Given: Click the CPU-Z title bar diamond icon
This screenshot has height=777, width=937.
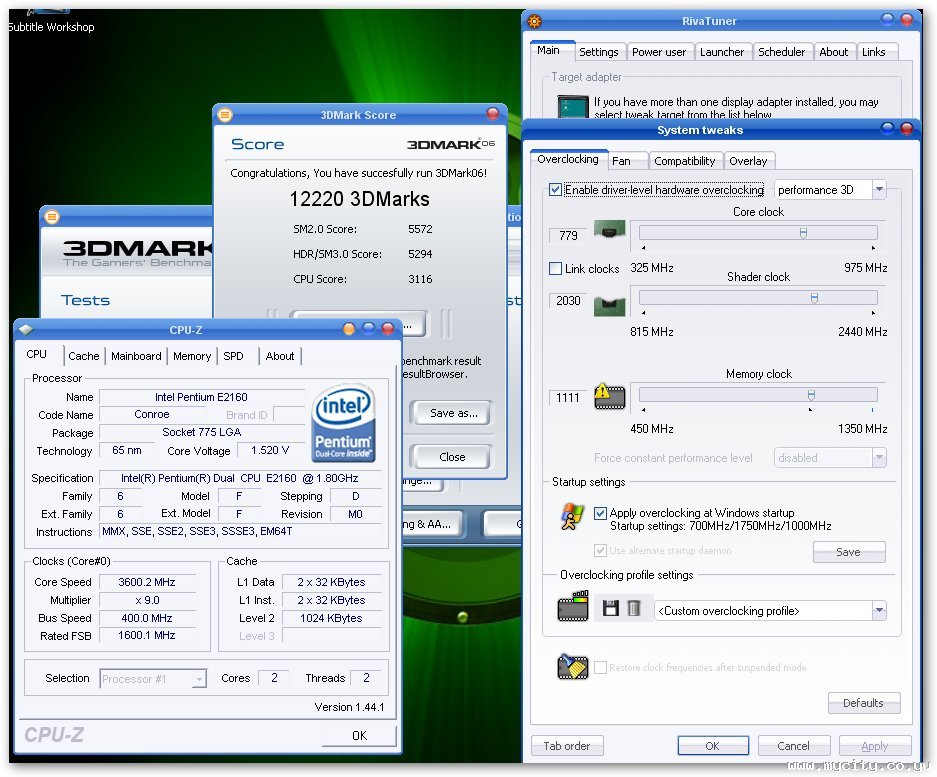Looking at the screenshot, I should click(26, 329).
